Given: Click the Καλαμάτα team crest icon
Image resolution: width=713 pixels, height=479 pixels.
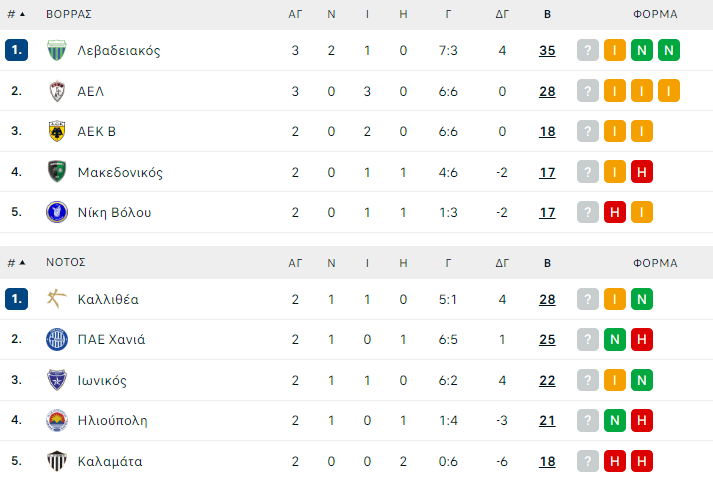Looking at the screenshot, I should coord(57,461).
